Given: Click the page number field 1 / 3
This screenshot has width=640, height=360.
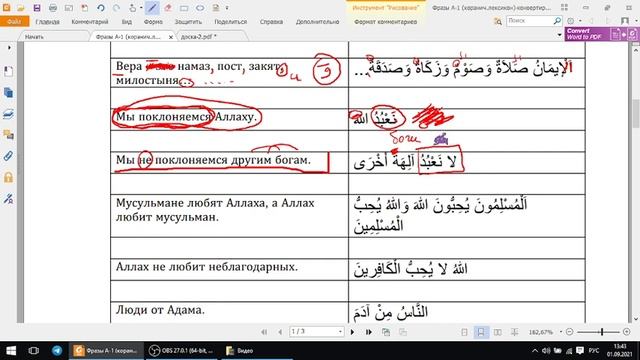Looking at the screenshot, I should coord(316,332).
